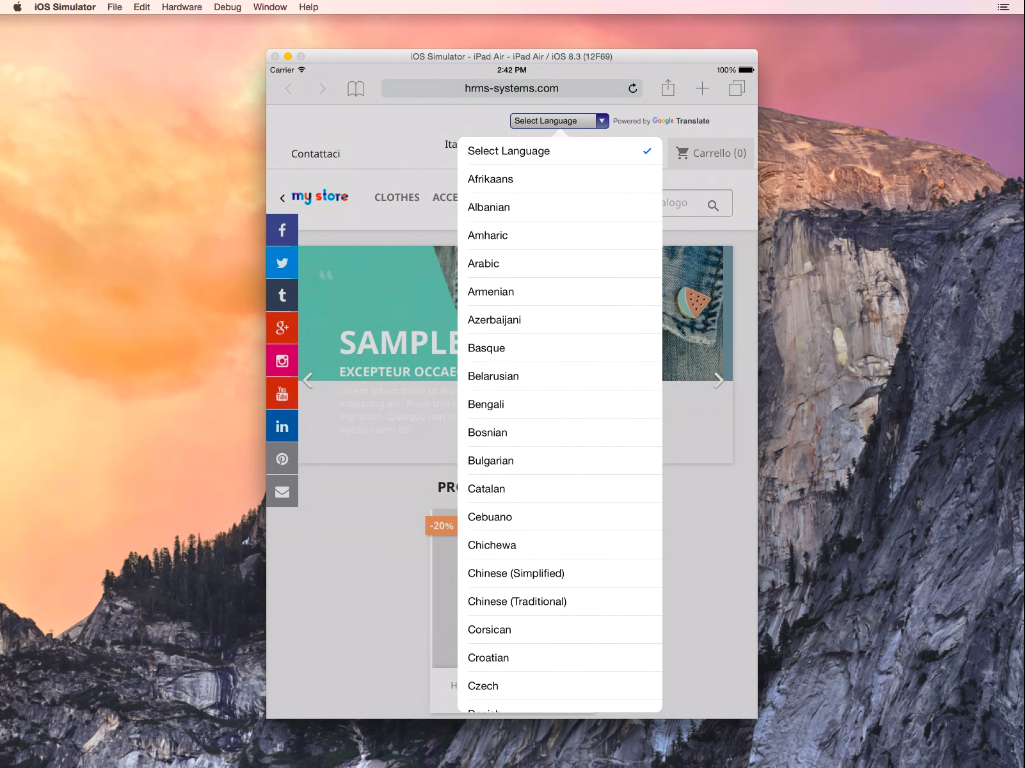Choose Select Language option with checkmark
1025x768 pixels.
point(560,151)
